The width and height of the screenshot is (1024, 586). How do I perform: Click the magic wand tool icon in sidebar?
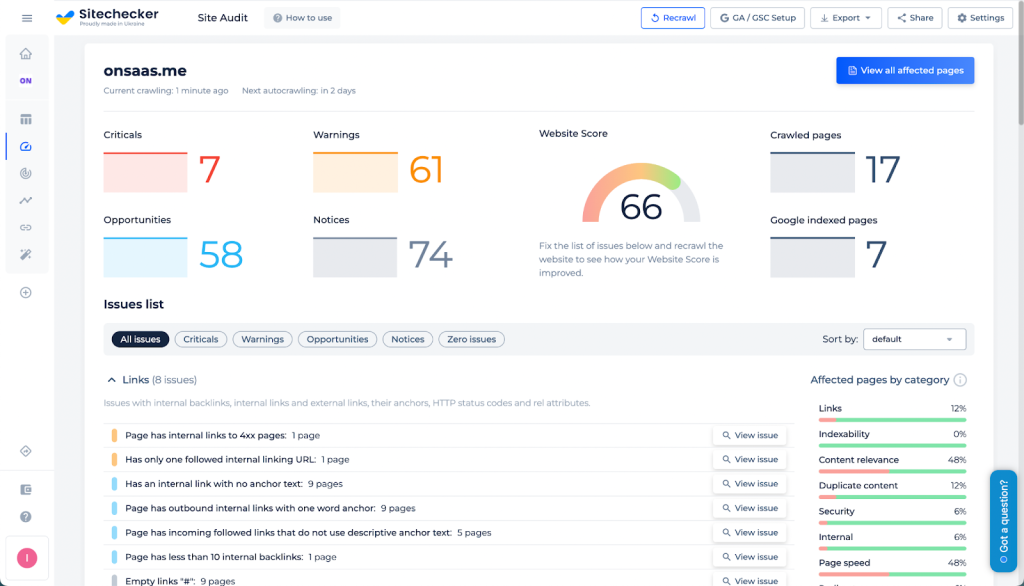(27, 254)
